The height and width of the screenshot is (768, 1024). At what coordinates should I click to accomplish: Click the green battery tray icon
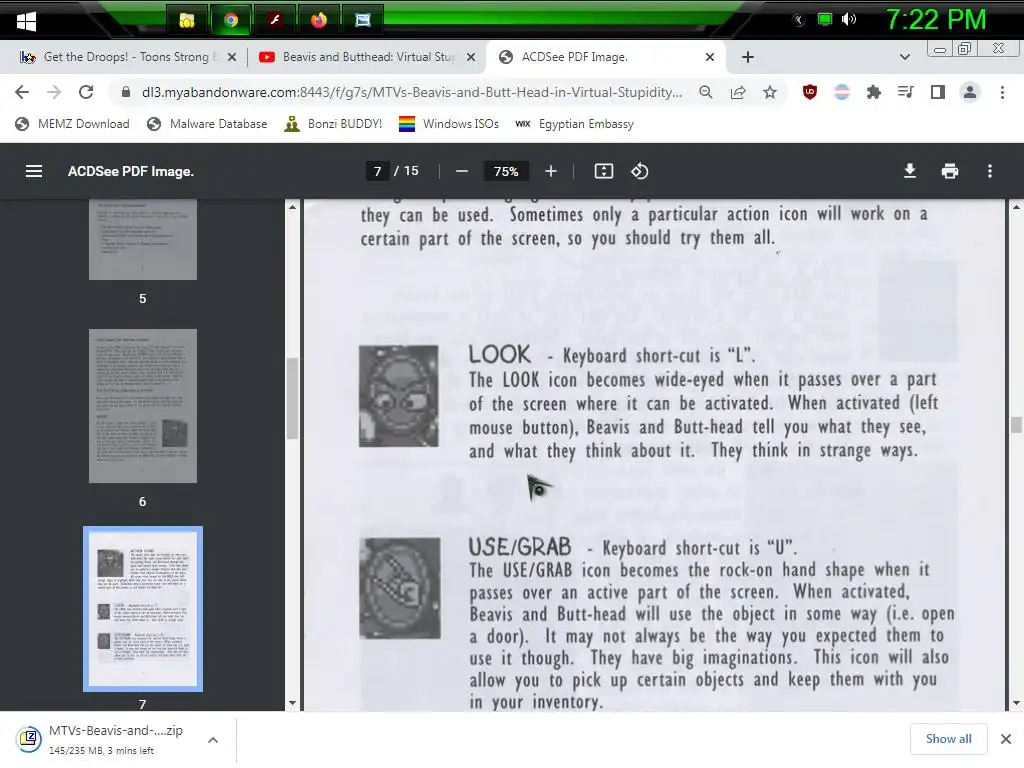(825, 19)
